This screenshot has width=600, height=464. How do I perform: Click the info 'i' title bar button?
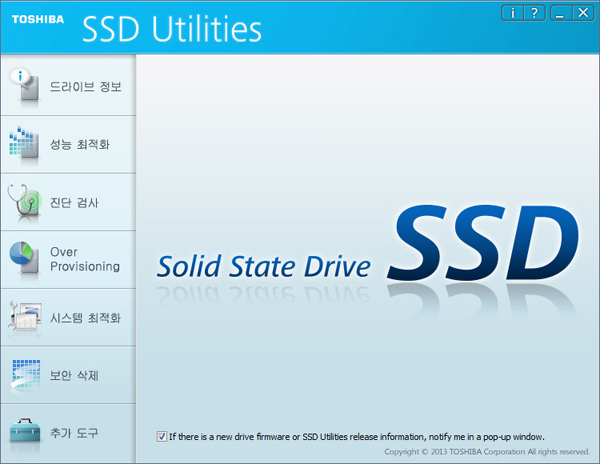512,13
